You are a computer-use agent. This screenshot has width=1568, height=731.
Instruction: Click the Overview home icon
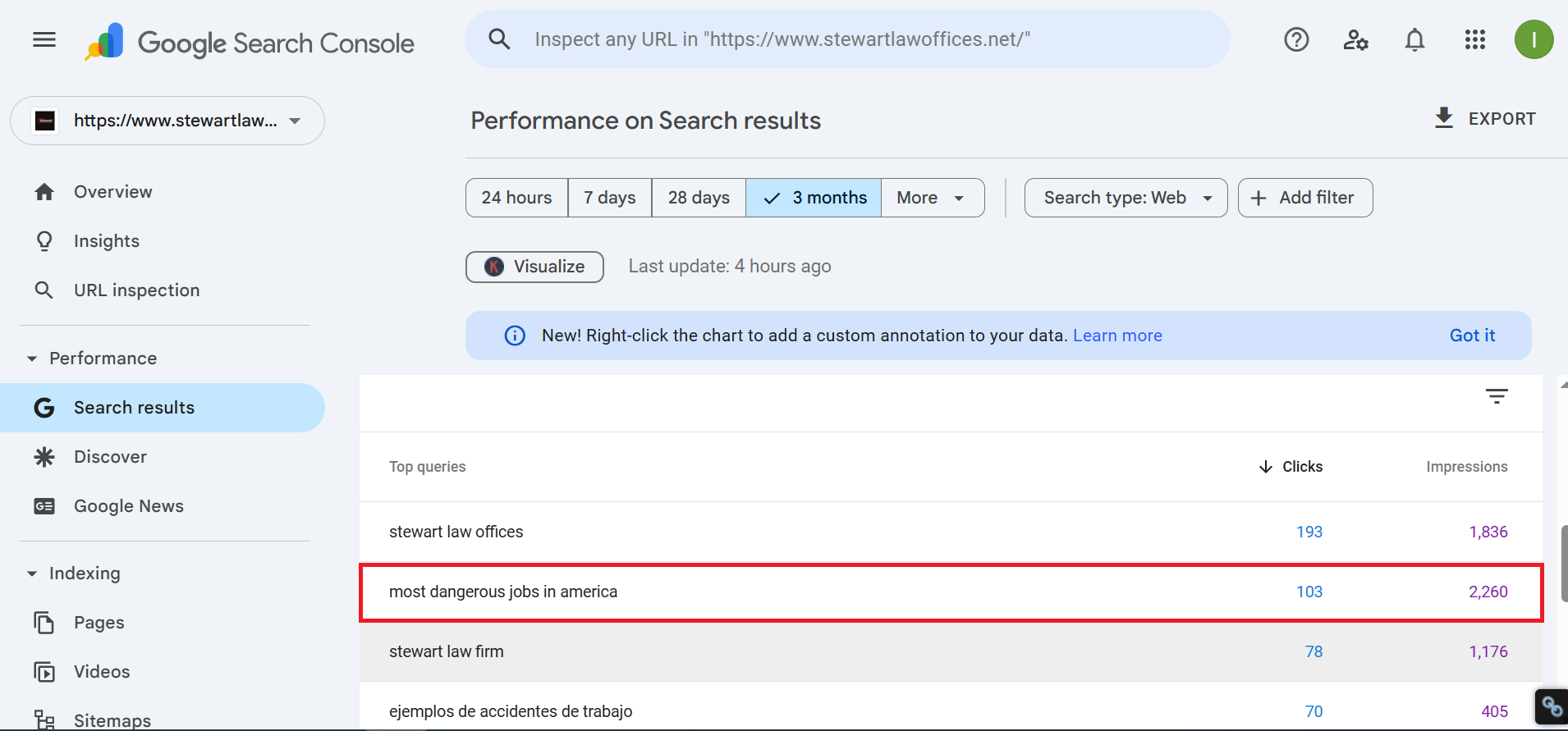tap(44, 192)
